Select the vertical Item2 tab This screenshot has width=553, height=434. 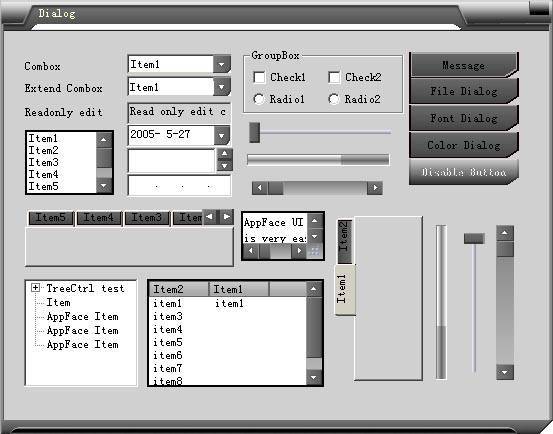[345, 241]
